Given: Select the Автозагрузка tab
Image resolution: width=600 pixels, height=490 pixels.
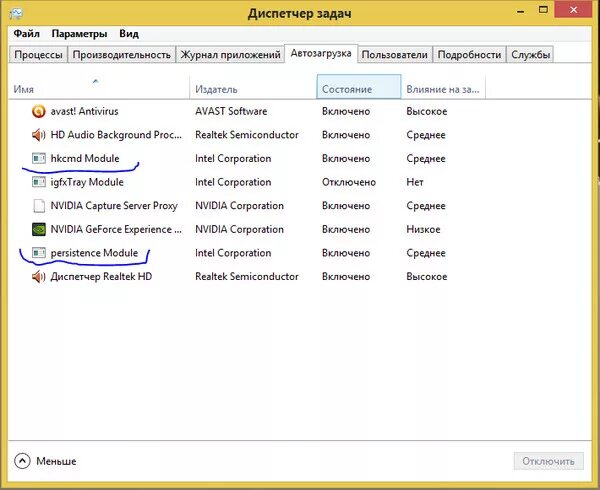Looking at the screenshot, I should point(321,53).
